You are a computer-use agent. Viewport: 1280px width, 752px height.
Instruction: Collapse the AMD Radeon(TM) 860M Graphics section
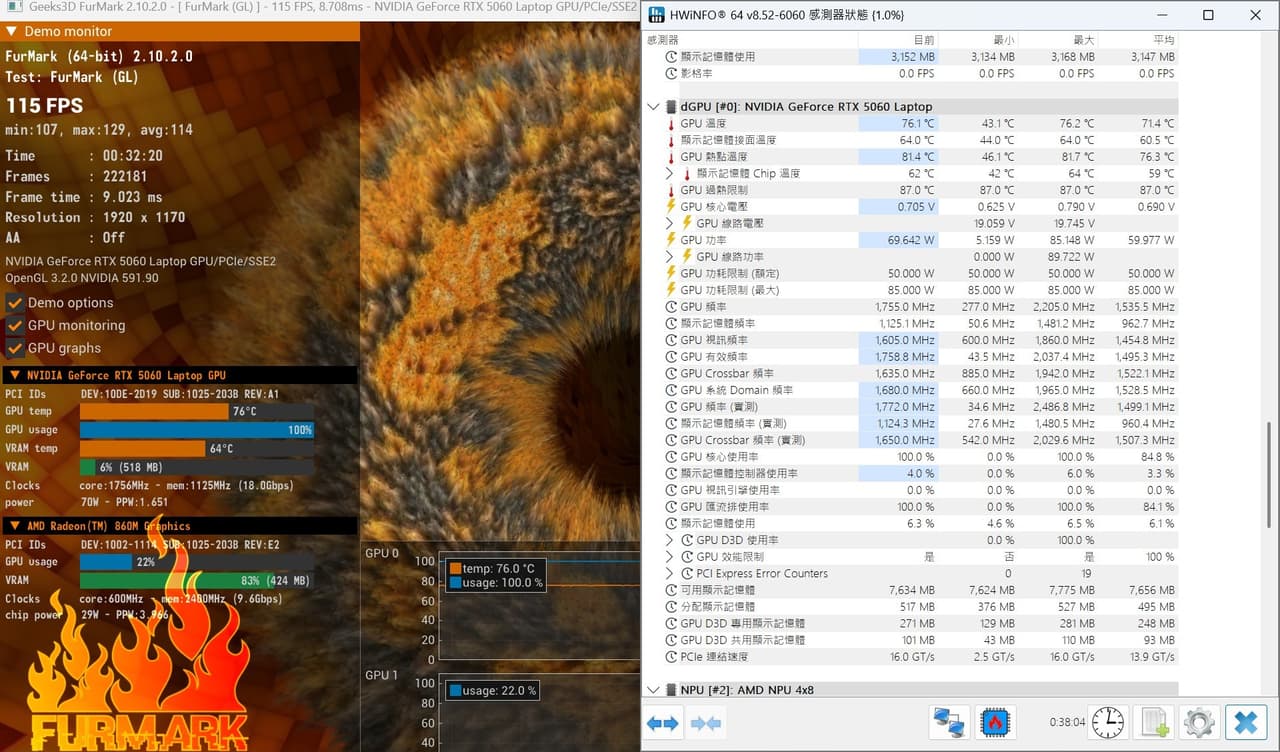(x=15, y=526)
